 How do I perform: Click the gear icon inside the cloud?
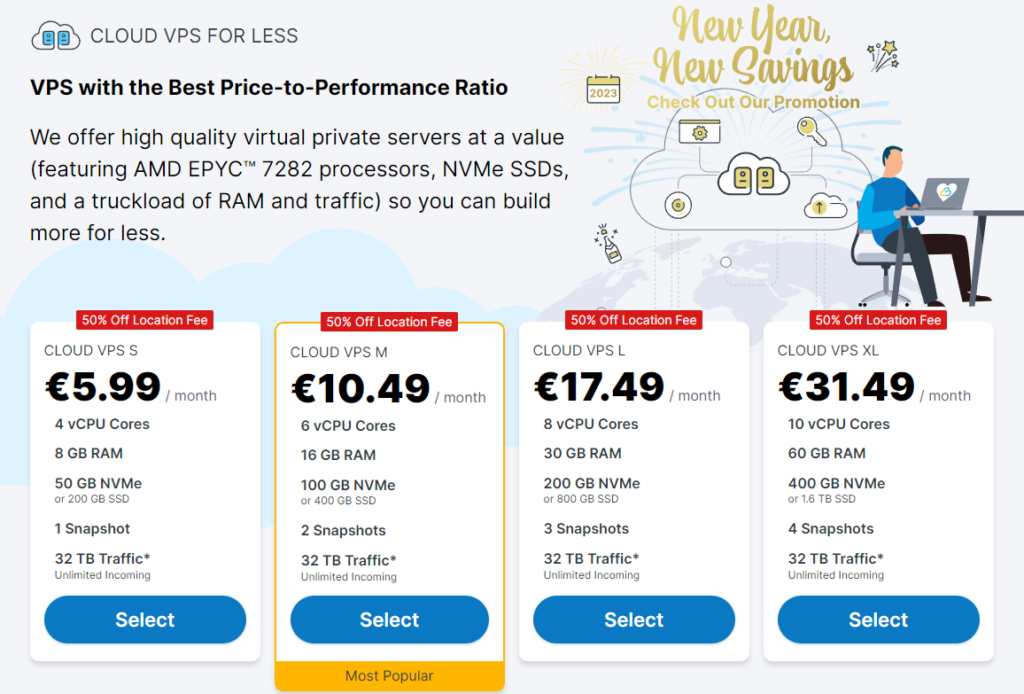point(700,131)
